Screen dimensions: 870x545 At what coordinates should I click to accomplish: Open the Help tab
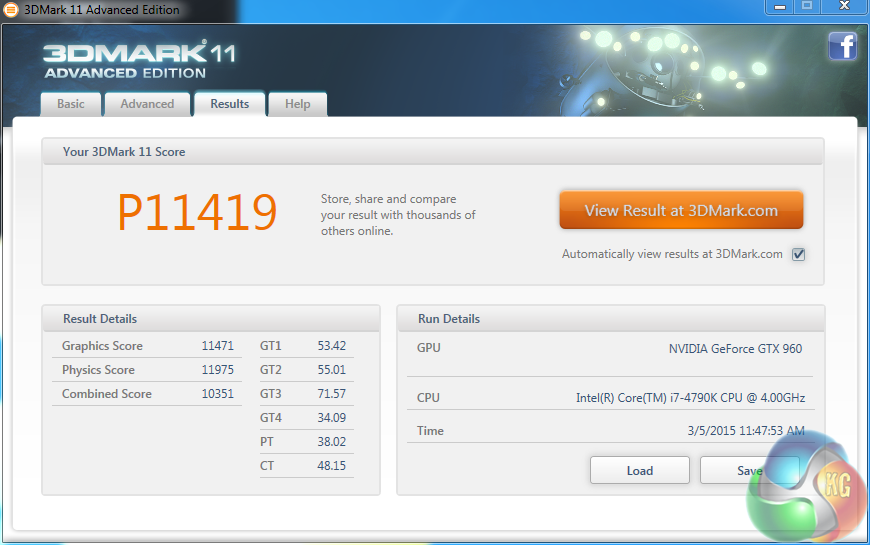297,104
